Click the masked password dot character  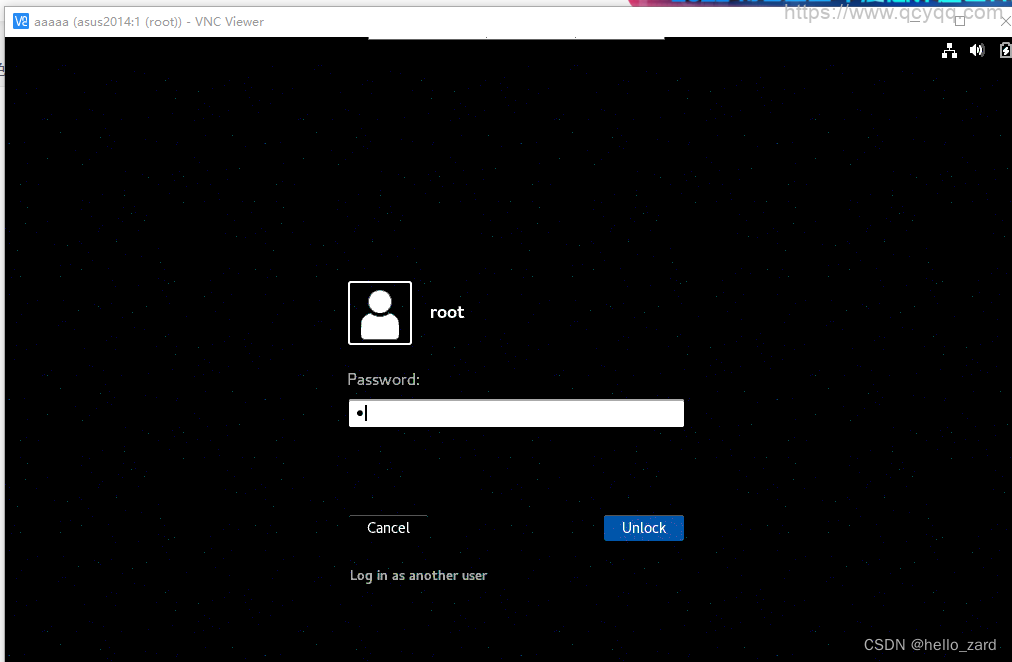[358, 413]
